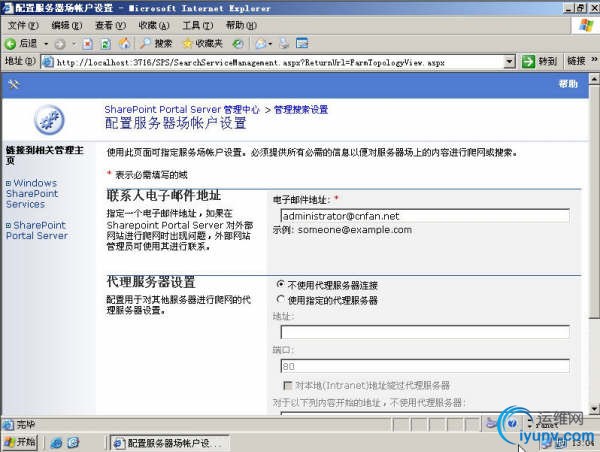Open SharePoint Portal Server sidebar link

click(37, 230)
